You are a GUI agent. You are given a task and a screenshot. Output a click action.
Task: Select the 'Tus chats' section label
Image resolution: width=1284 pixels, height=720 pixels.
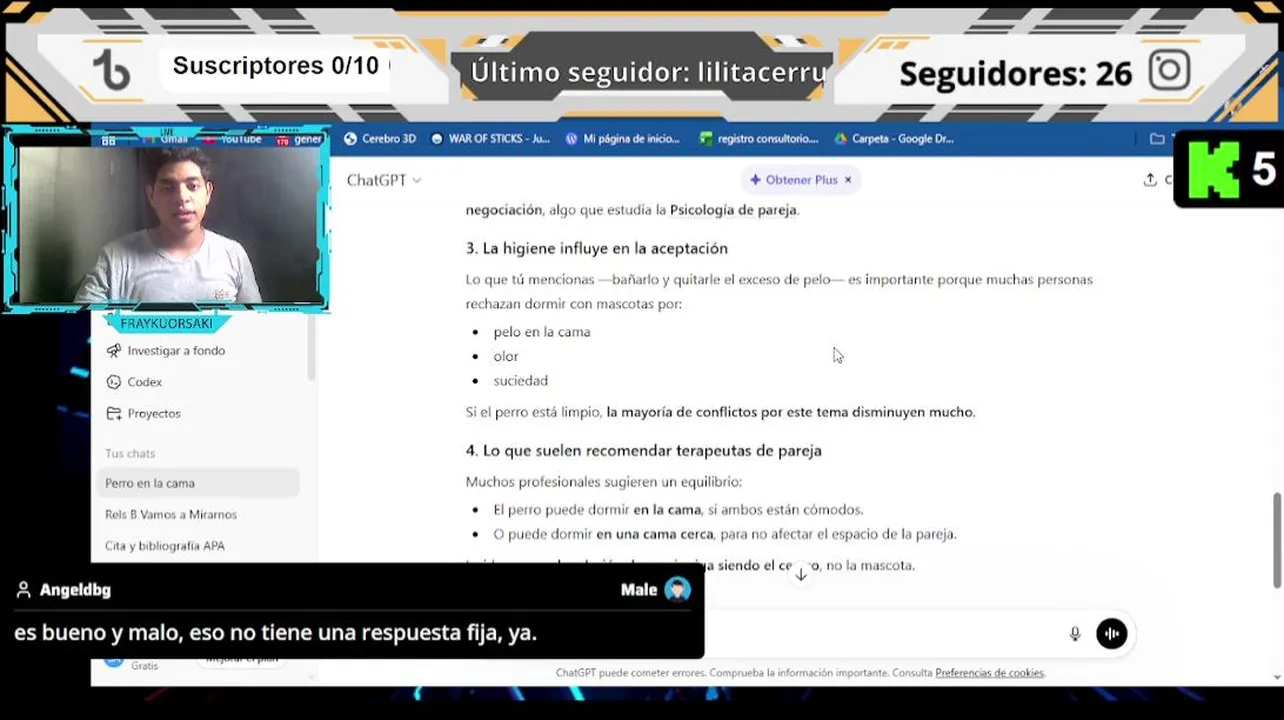click(130, 454)
